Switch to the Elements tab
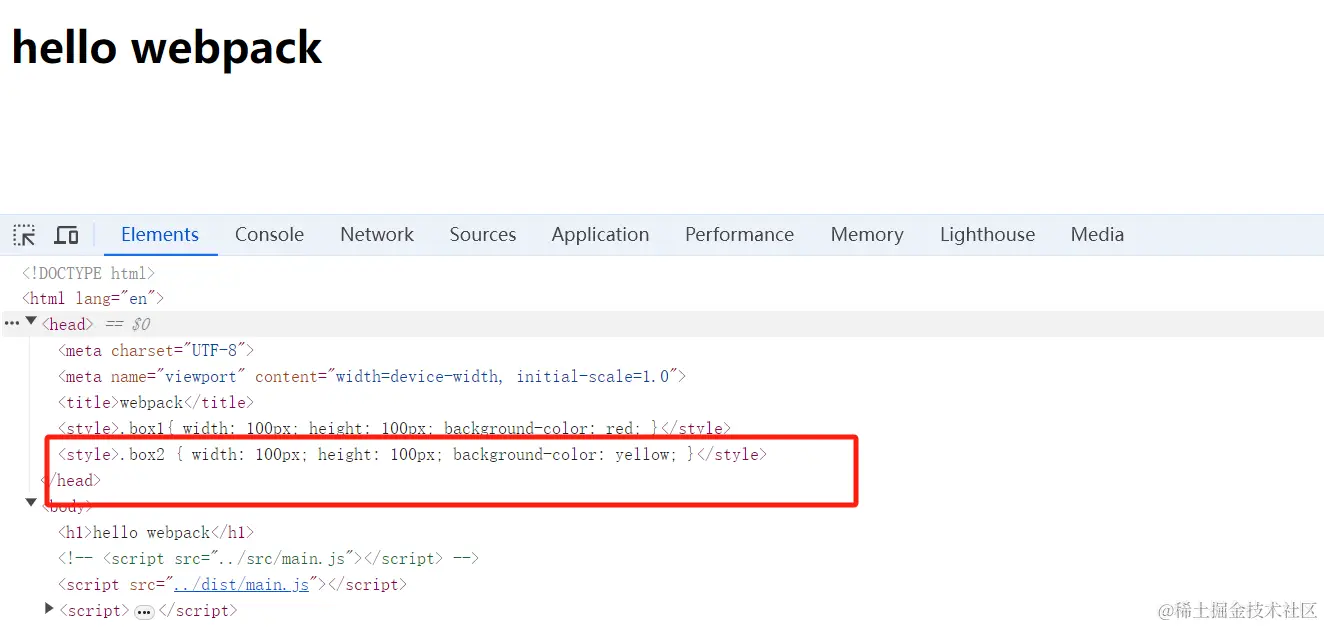This screenshot has width=1324, height=627. point(160,235)
